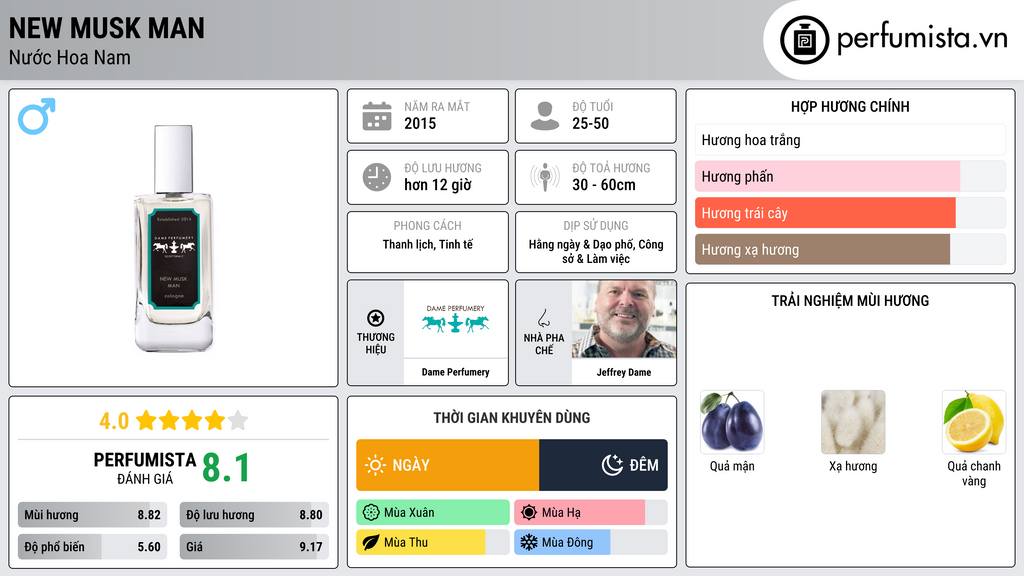Click the moon icon in the Đêm bar
Screen dimensions: 1024x576
(x=612, y=465)
